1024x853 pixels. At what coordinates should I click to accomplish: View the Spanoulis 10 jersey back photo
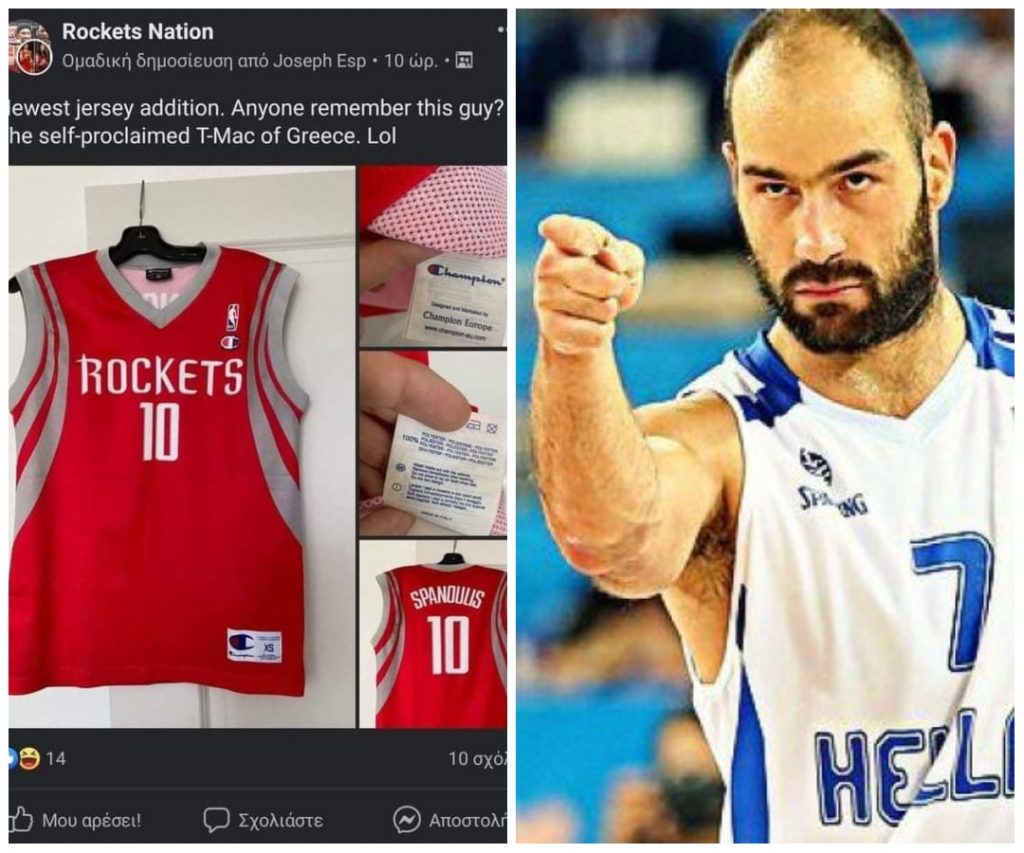coord(434,634)
